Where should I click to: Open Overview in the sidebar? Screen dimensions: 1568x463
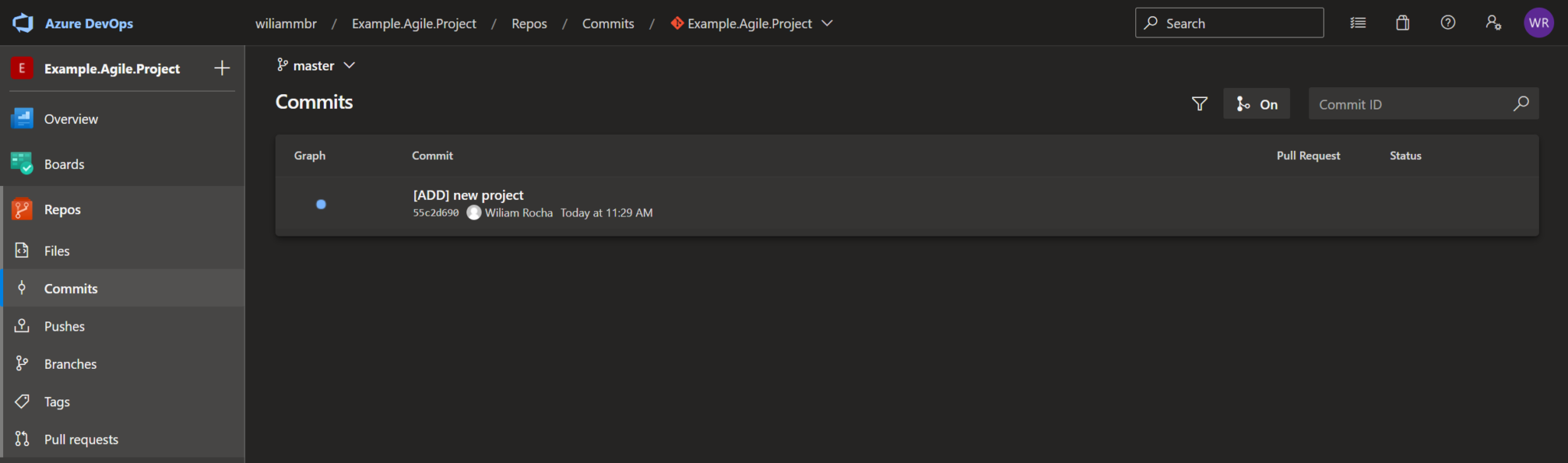click(x=122, y=119)
